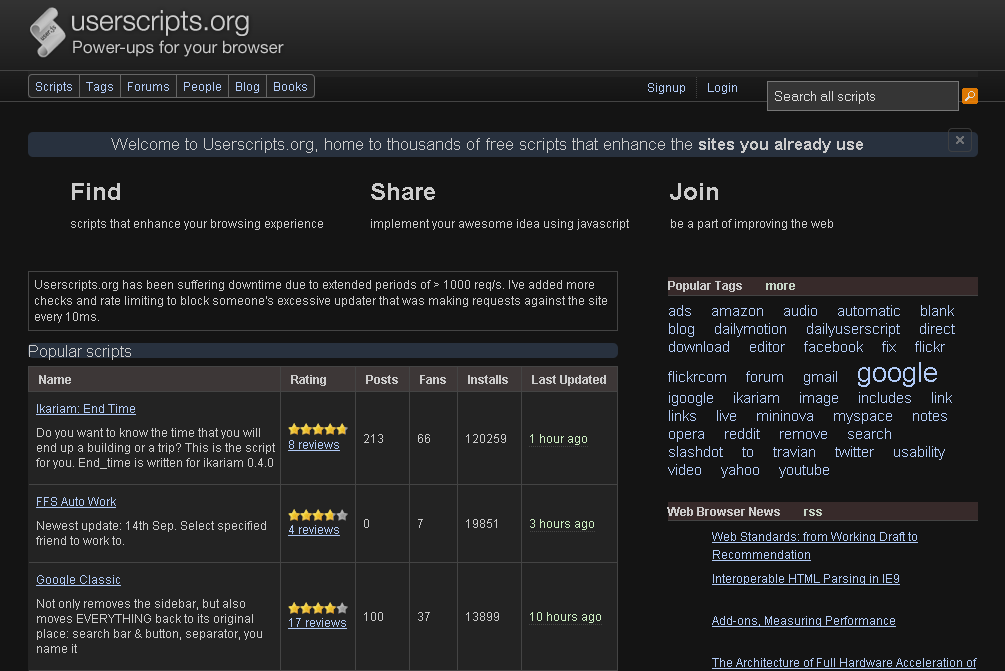Sort by Last Updated column header

click(x=568, y=380)
